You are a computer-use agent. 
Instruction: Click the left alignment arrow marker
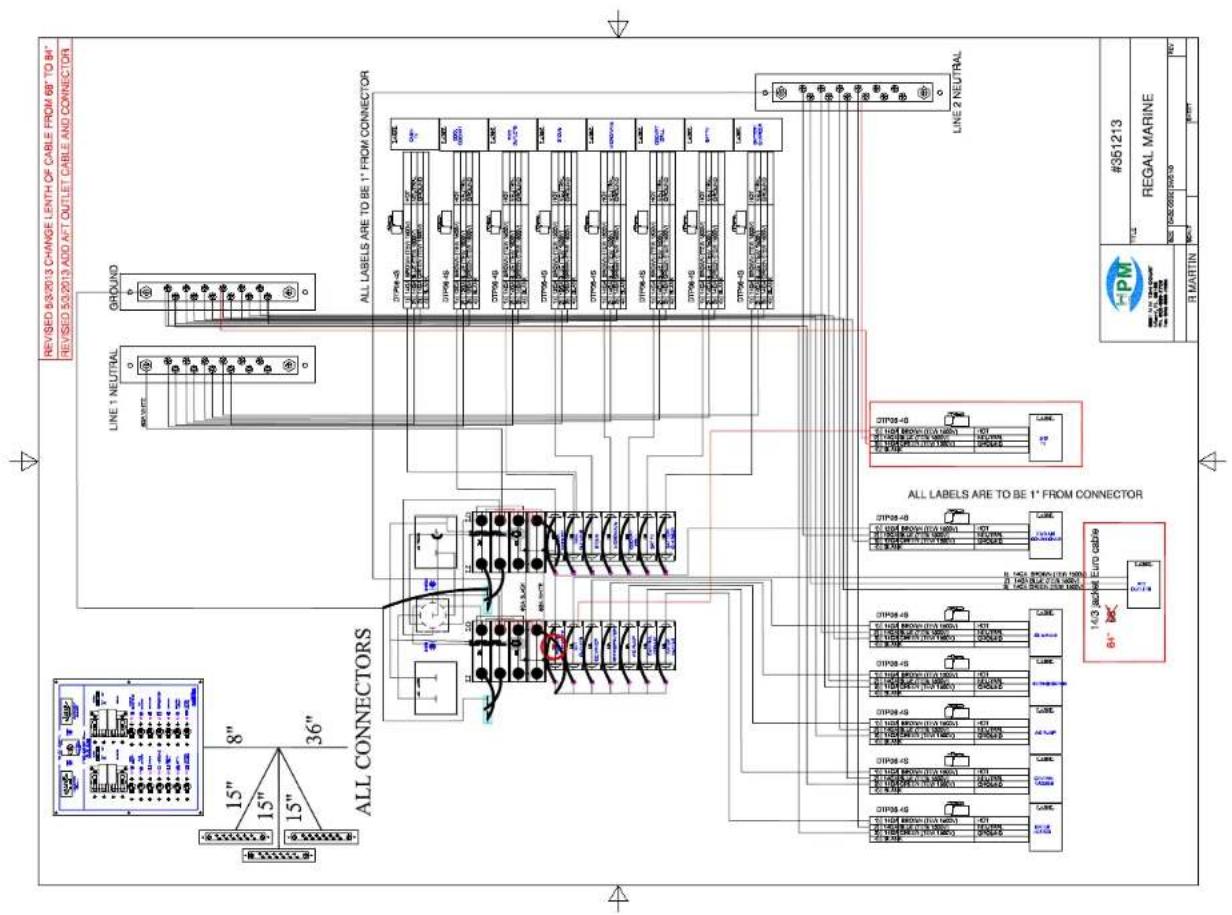(x=25, y=461)
